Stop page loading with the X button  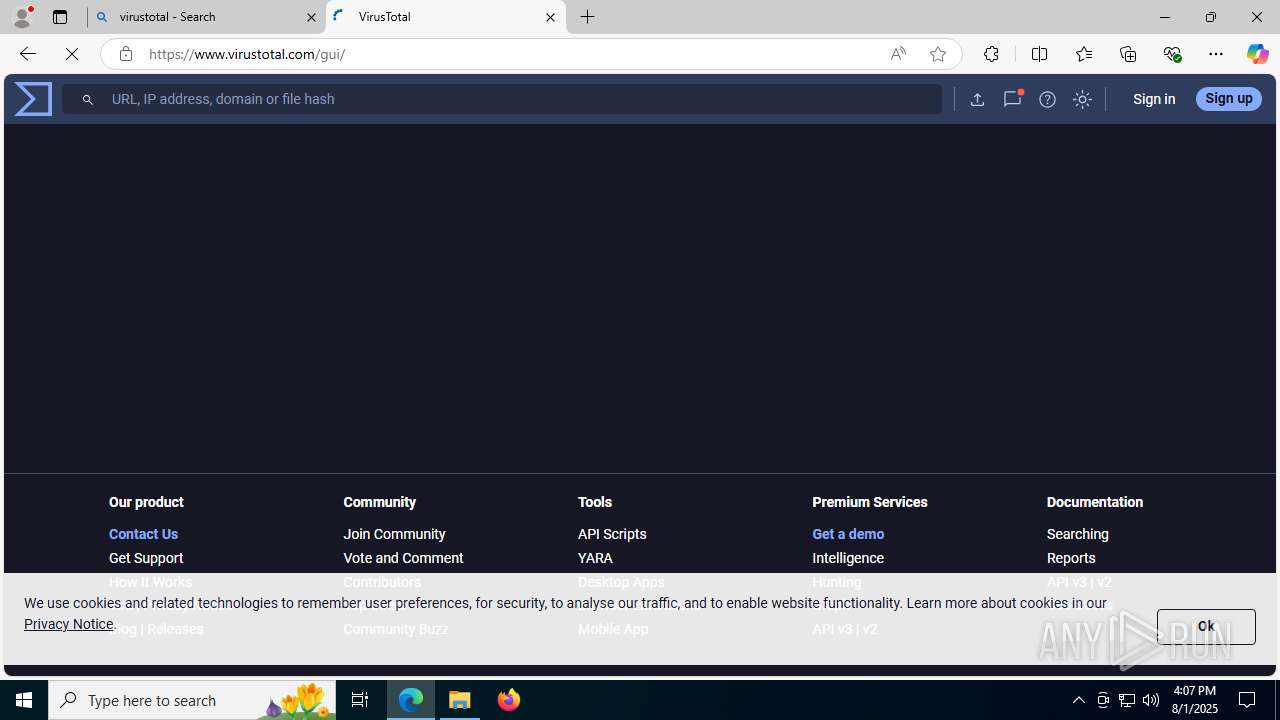pyautogui.click(x=72, y=54)
